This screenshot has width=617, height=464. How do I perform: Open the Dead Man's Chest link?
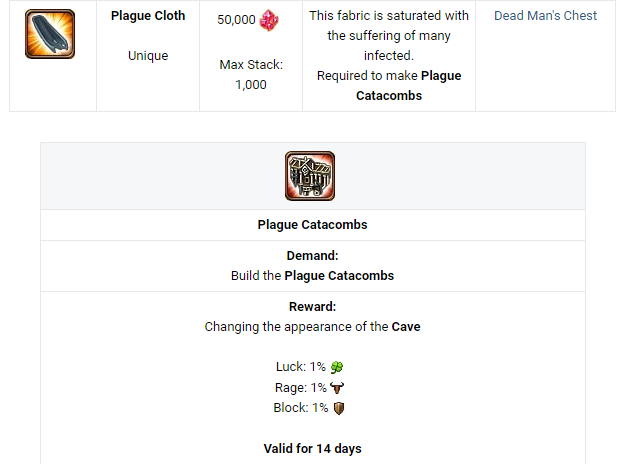click(x=545, y=16)
